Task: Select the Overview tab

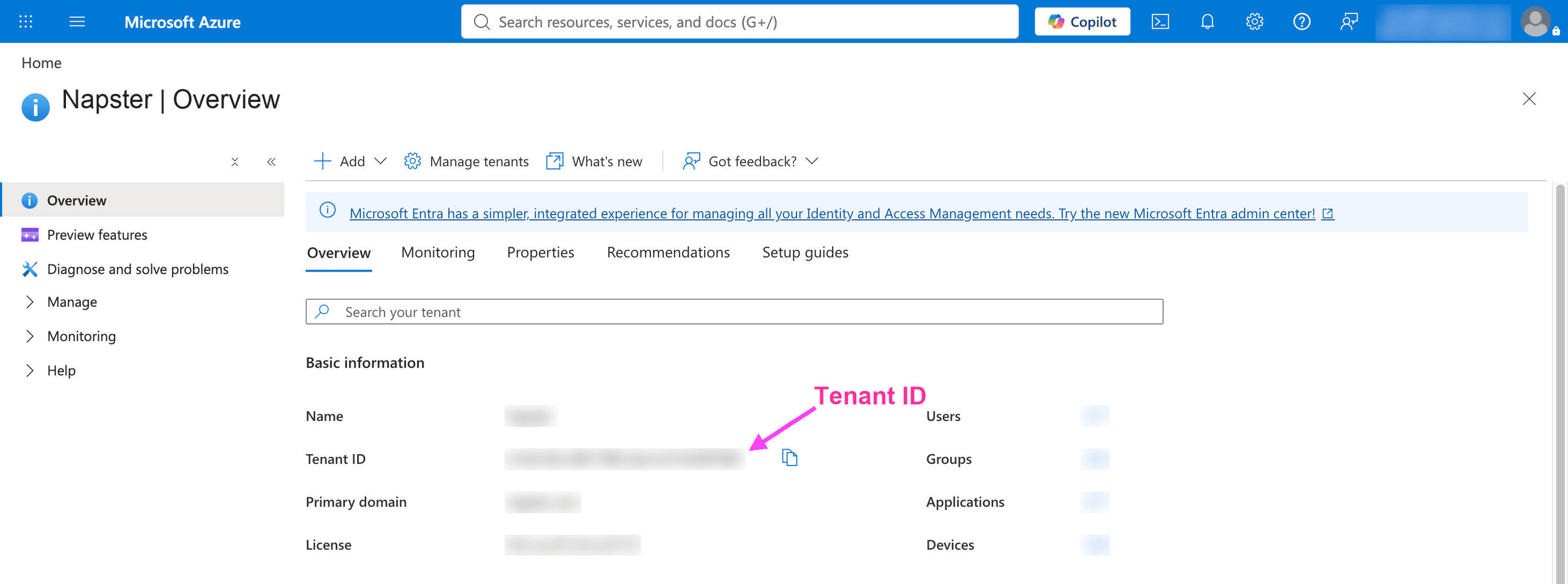Action: pos(339,253)
